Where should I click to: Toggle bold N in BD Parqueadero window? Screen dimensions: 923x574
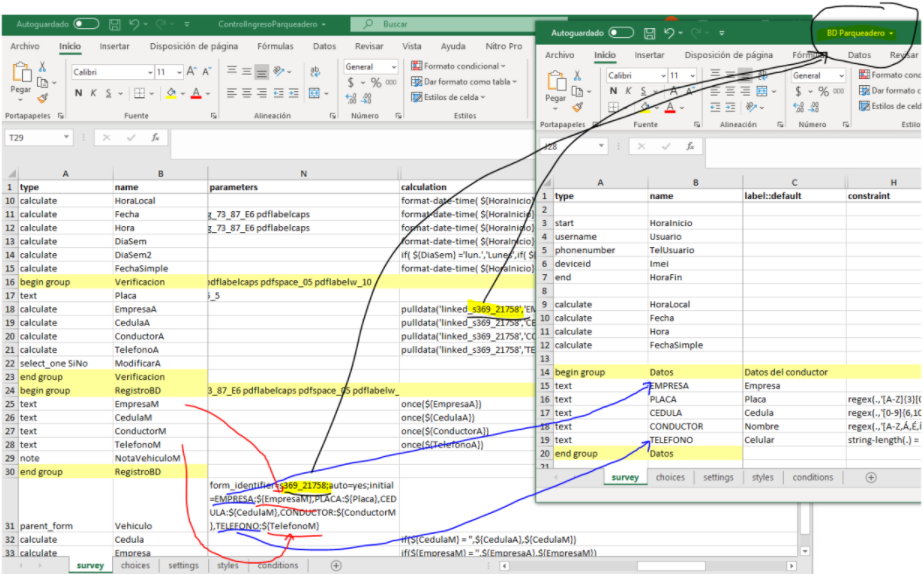(x=613, y=91)
